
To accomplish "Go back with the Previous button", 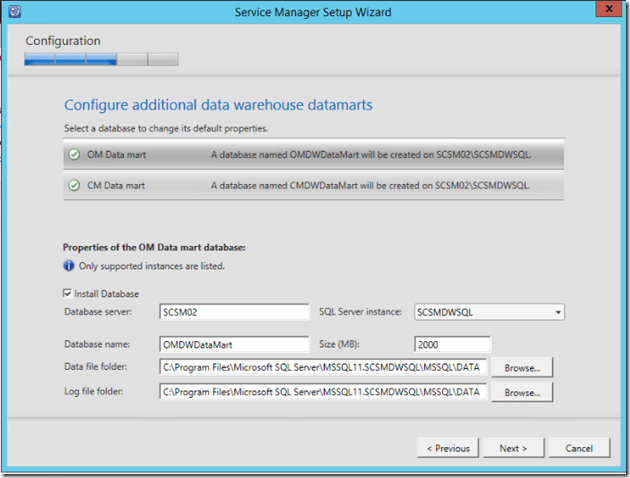I will 448,448.
